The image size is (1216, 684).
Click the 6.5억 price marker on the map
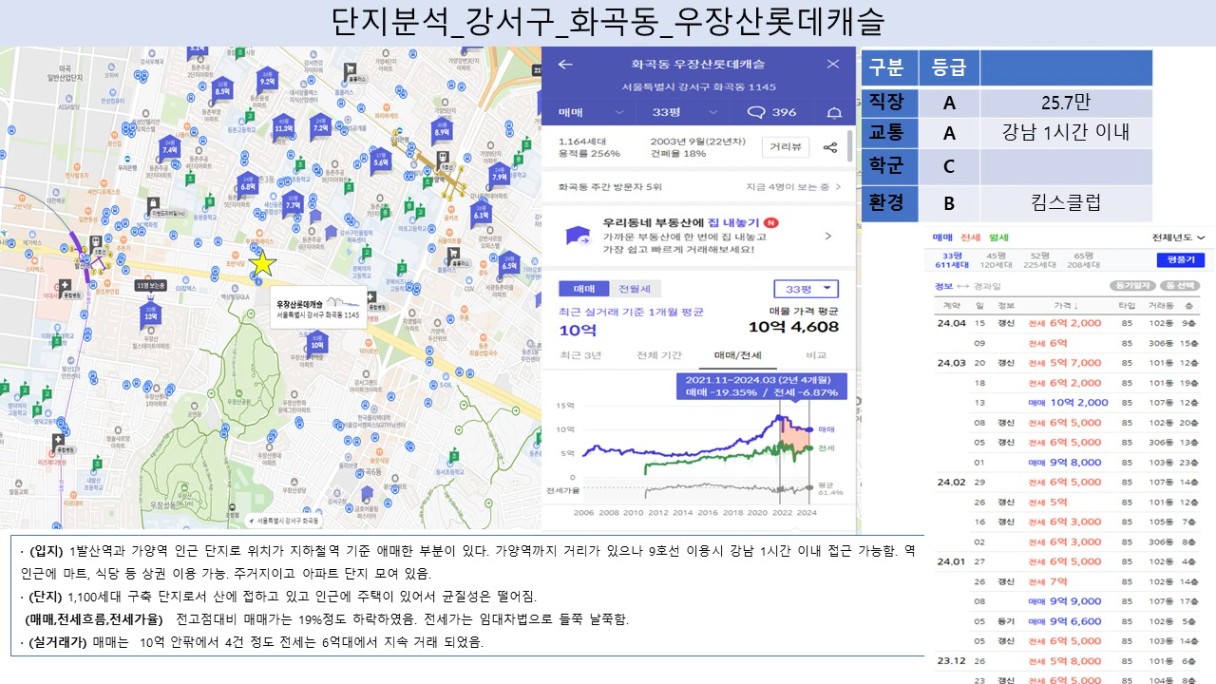click(x=509, y=263)
